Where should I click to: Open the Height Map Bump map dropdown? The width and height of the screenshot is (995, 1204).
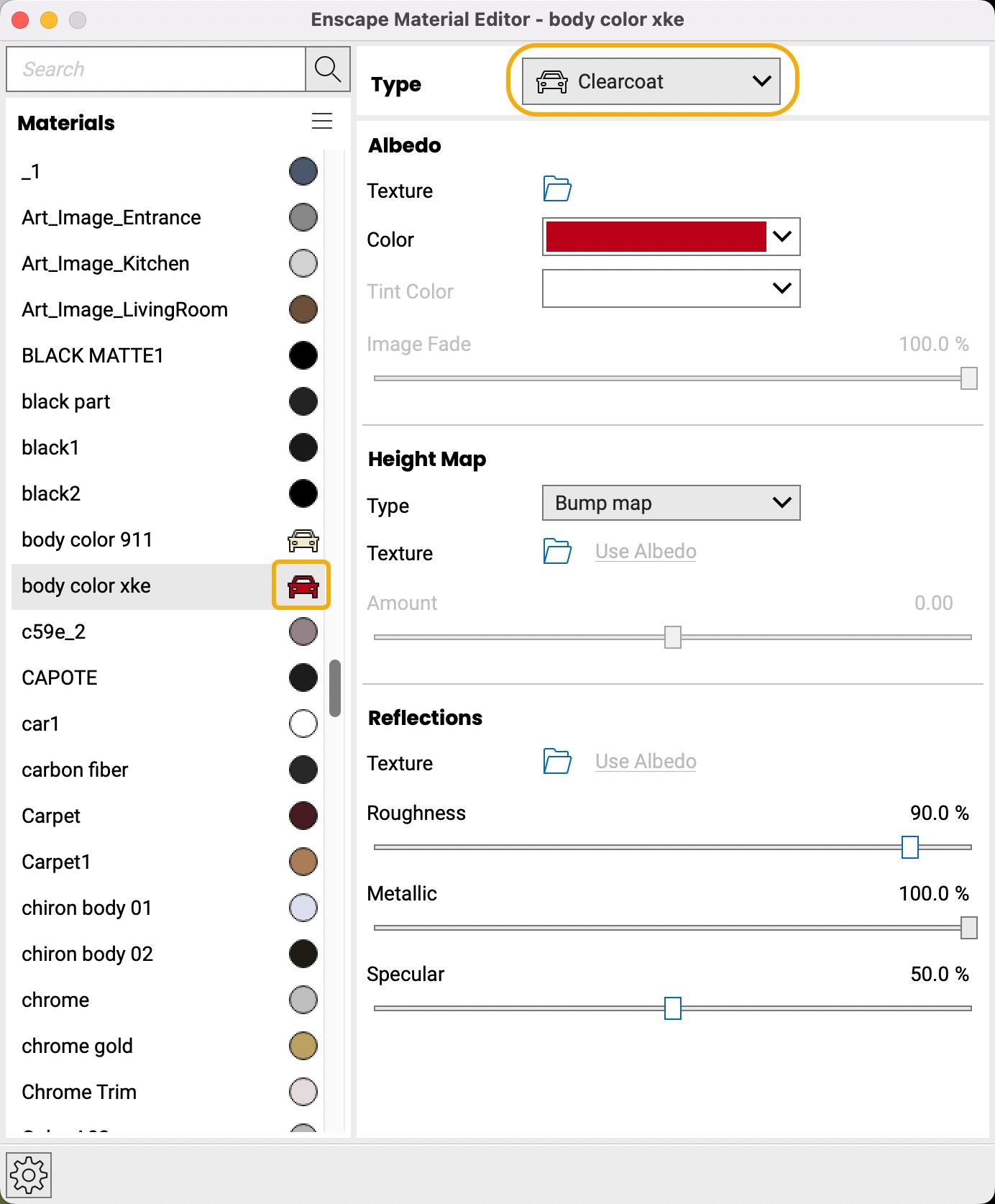671,503
